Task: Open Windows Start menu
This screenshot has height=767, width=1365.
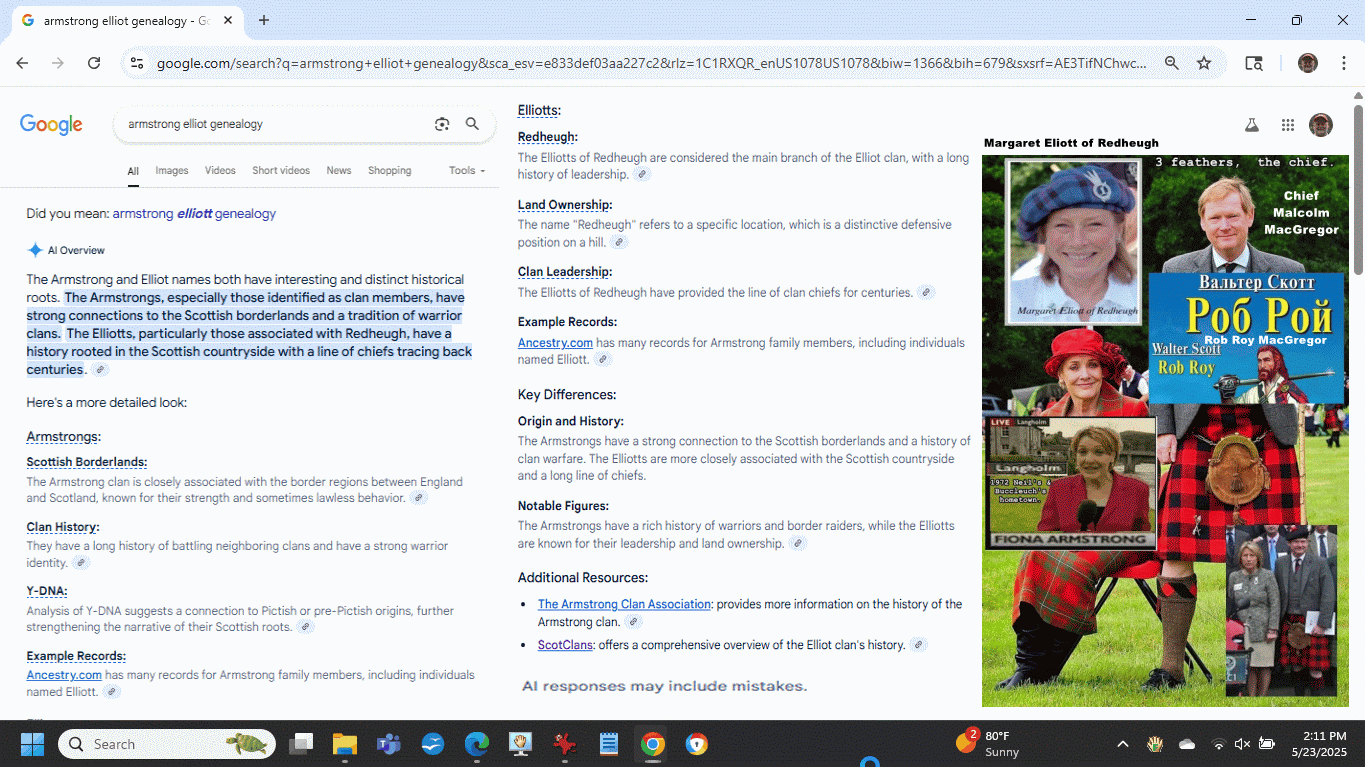Action: 32,744
